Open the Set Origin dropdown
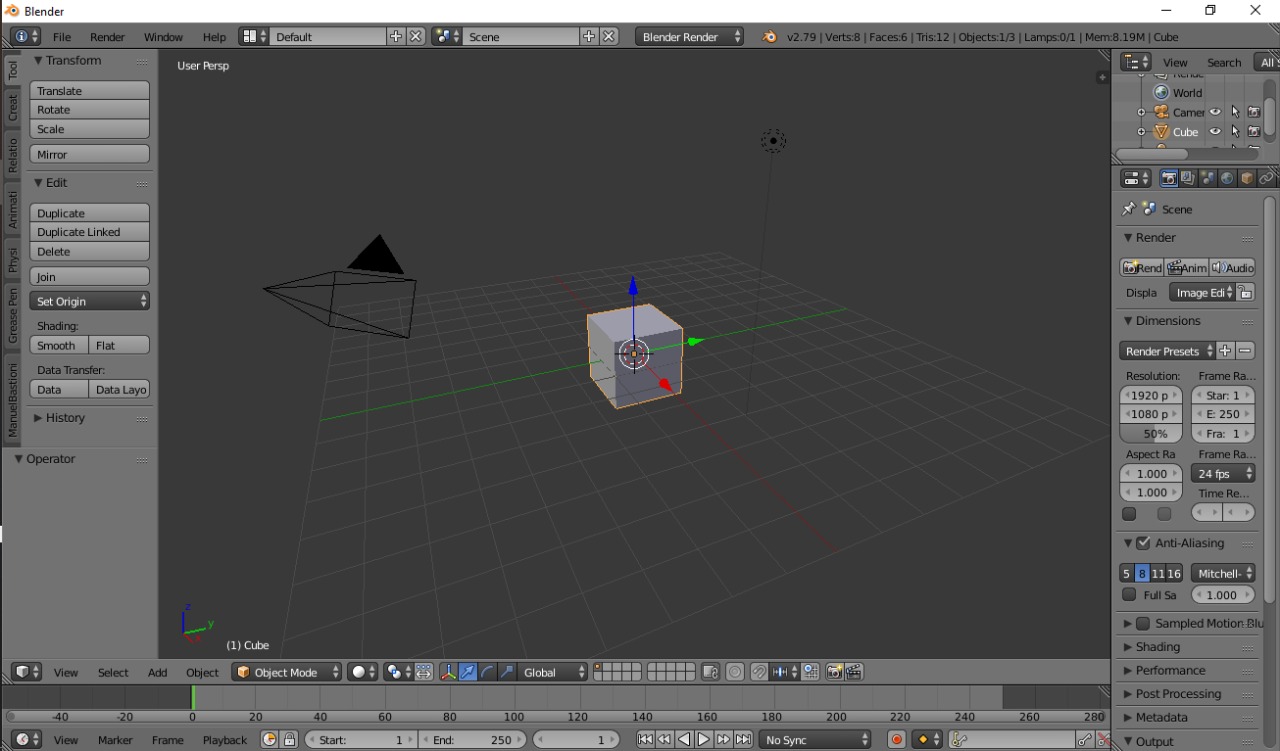The height and width of the screenshot is (751, 1280). point(90,301)
